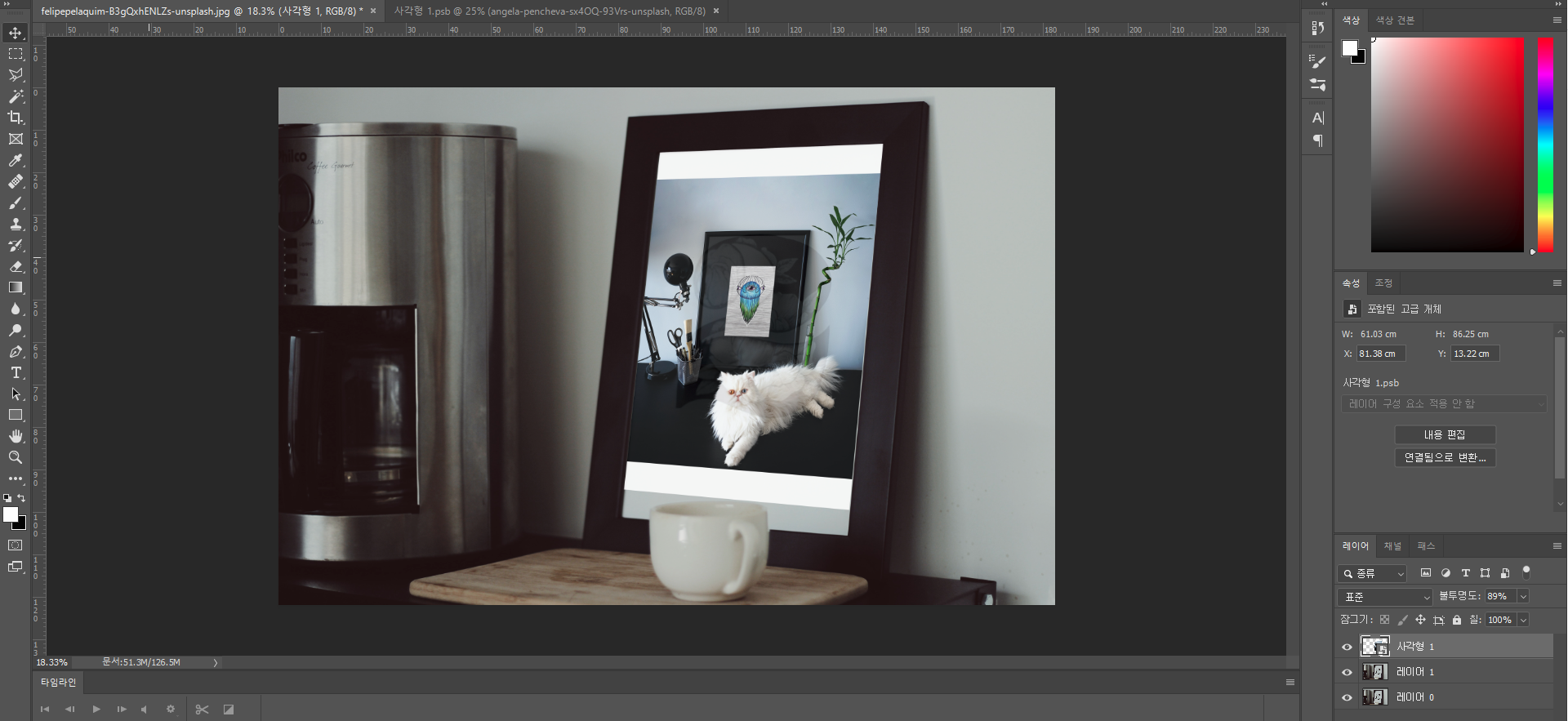This screenshot has width=1568, height=721.
Task: Select the Dodge tool
Action: click(16, 330)
